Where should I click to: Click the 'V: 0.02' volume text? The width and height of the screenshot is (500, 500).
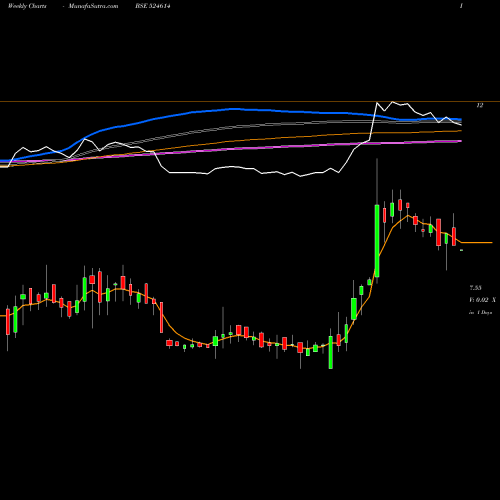(479, 300)
